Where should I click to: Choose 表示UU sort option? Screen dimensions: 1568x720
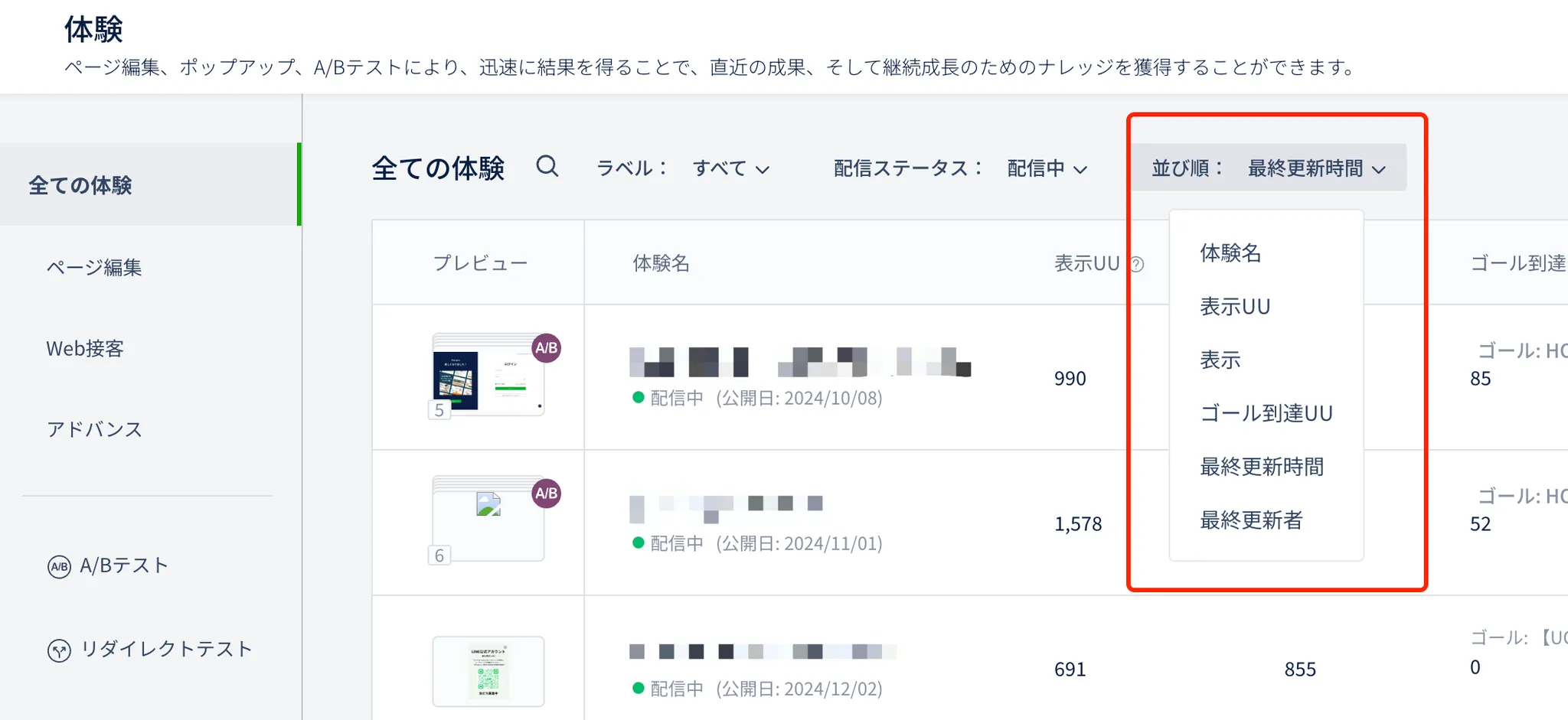(x=1235, y=307)
